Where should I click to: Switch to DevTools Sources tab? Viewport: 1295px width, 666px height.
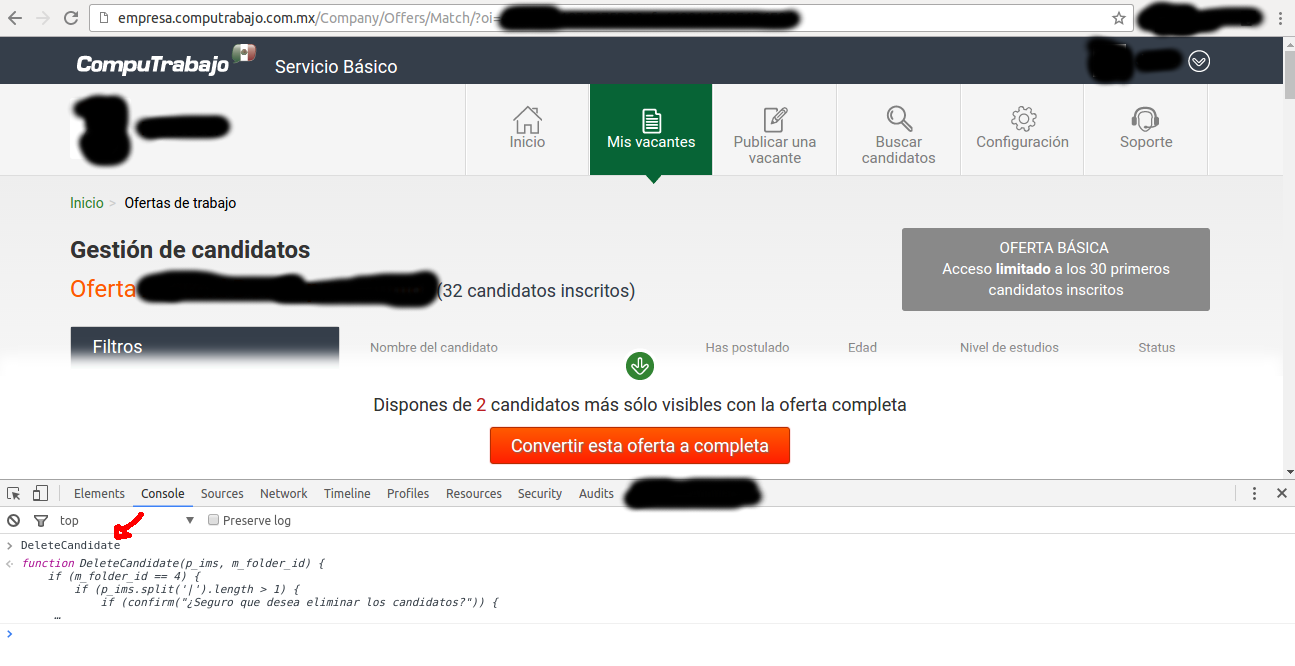click(222, 493)
